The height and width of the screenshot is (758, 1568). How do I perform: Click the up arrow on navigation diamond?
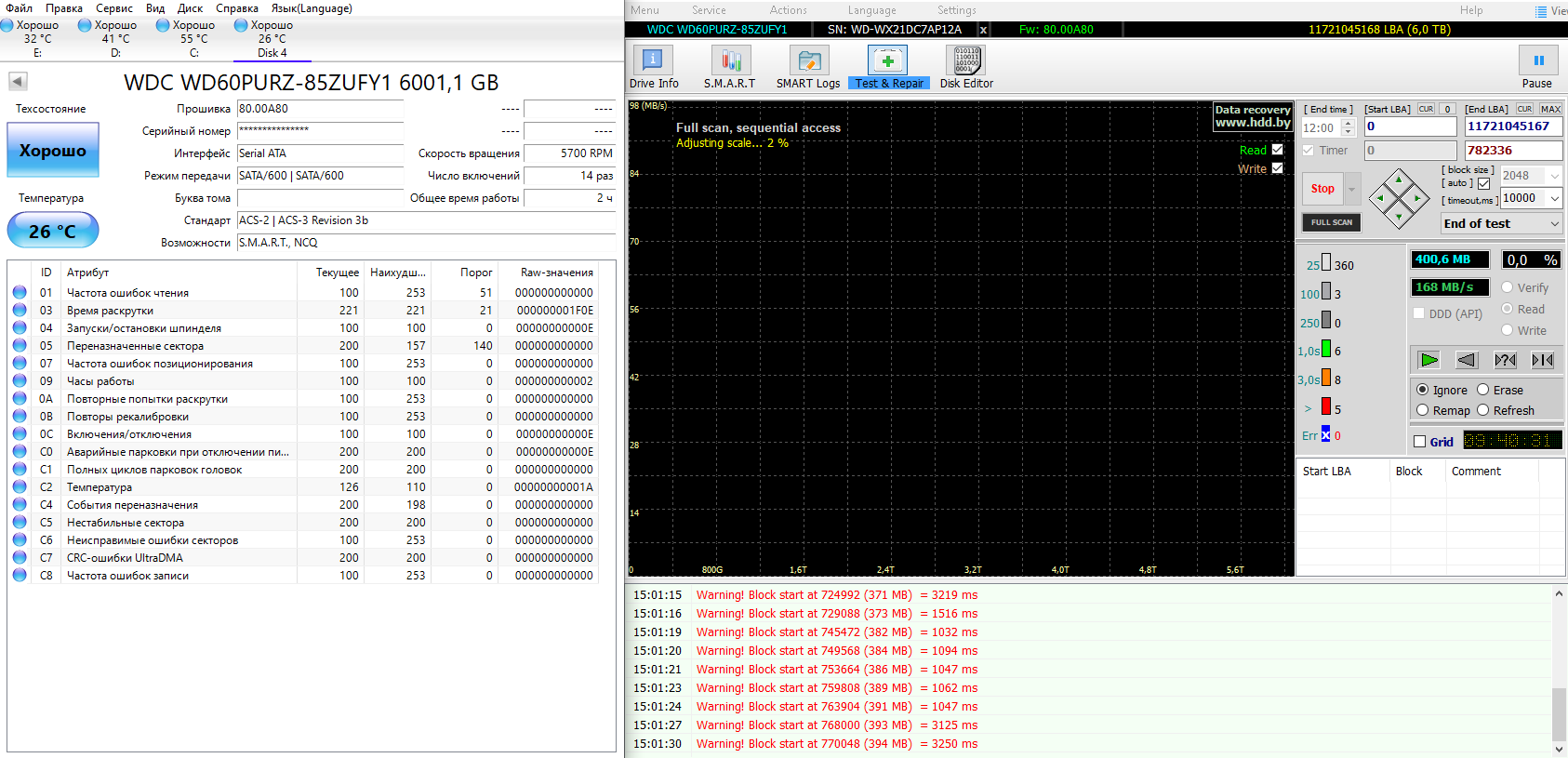[x=1399, y=179]
